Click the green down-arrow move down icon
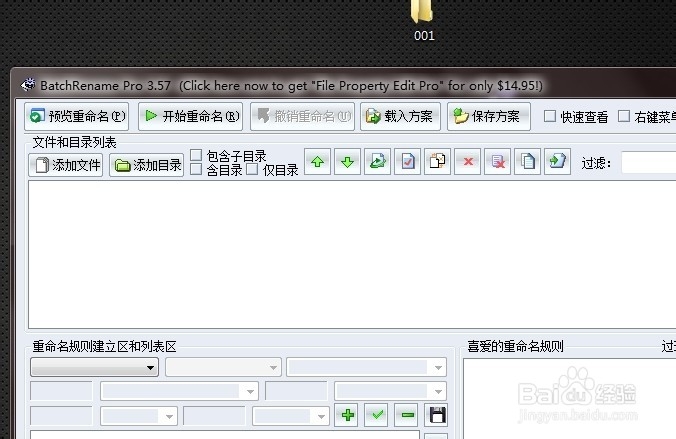The height and width of the screenshot is (439, 676). click(347, 162)
